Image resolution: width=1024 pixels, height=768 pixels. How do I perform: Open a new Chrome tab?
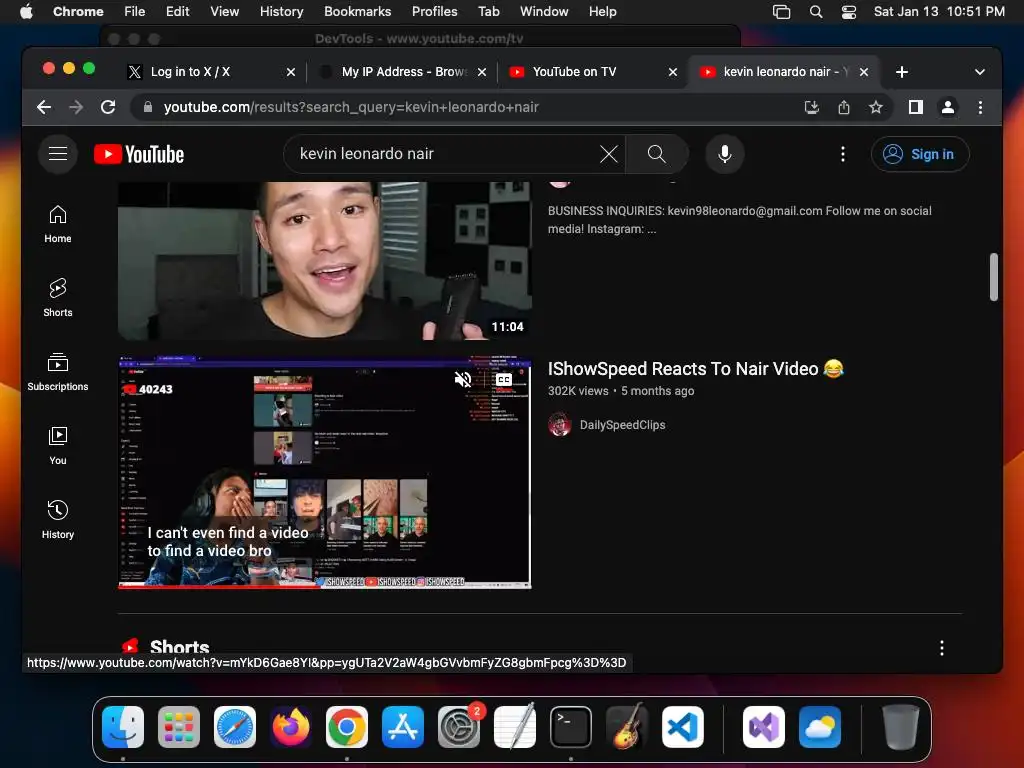pos(902,72)
